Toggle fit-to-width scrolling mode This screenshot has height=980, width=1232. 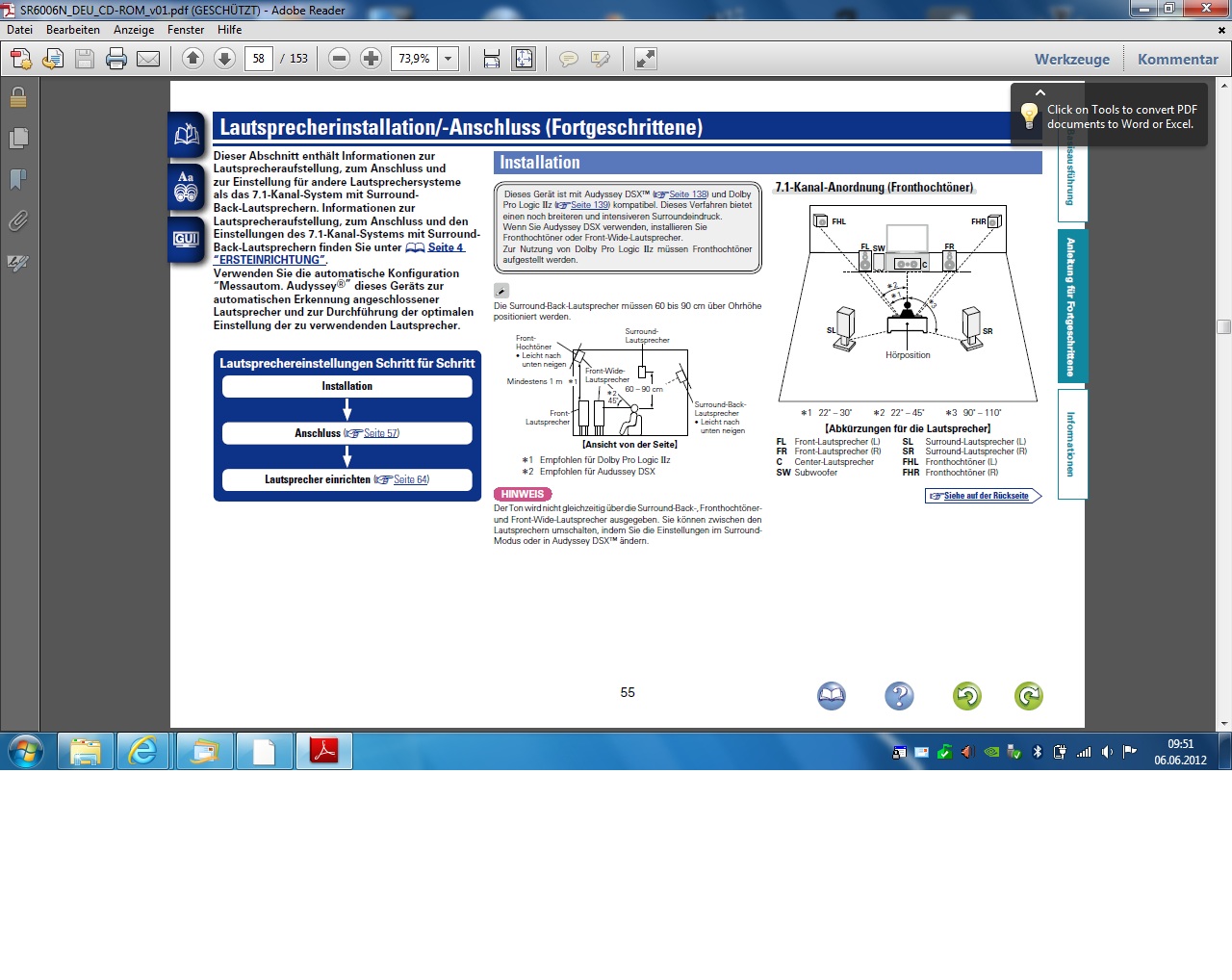click(492, 59)
